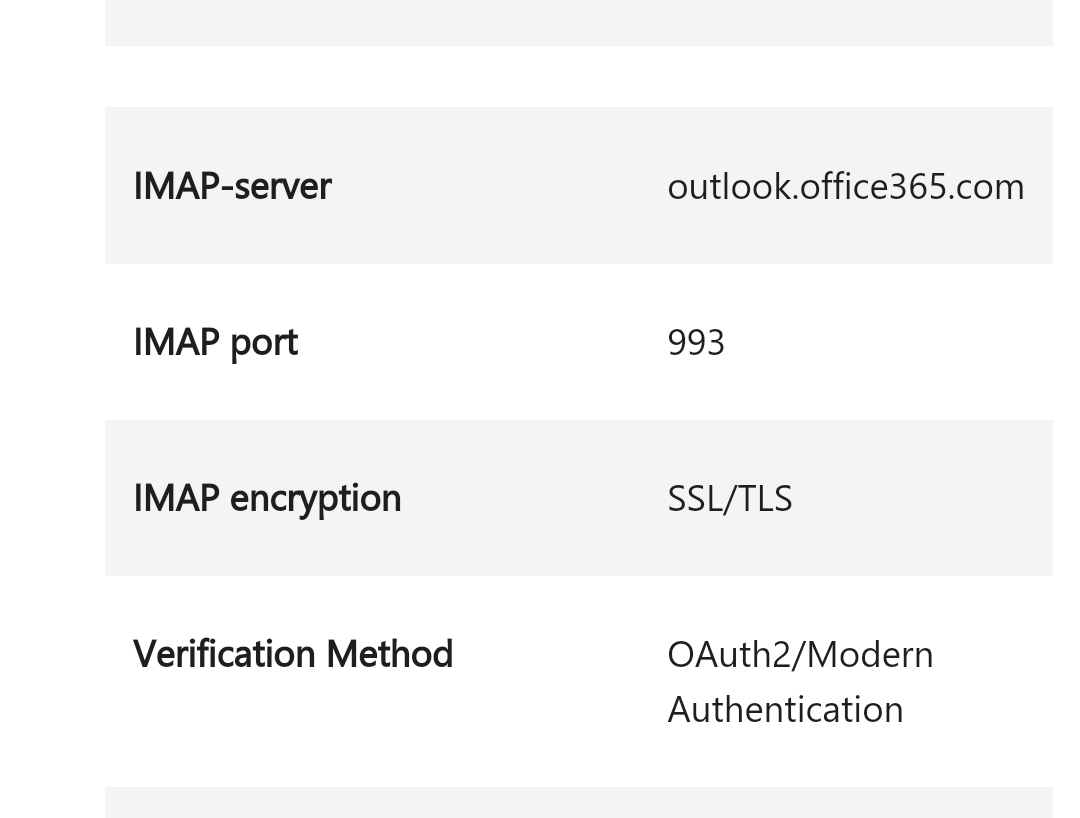This screenshot has width=1080, height=818.
Task: Click the IMAP-server row label
Action: [232, 186]
